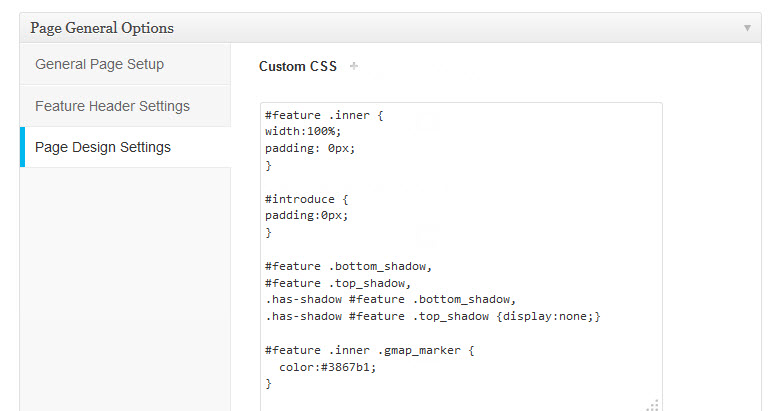The width and height of the screenshot is (777, 411).
Task: Click the standalone "#feature .top_shadow," line
Action: pos(336,283)
